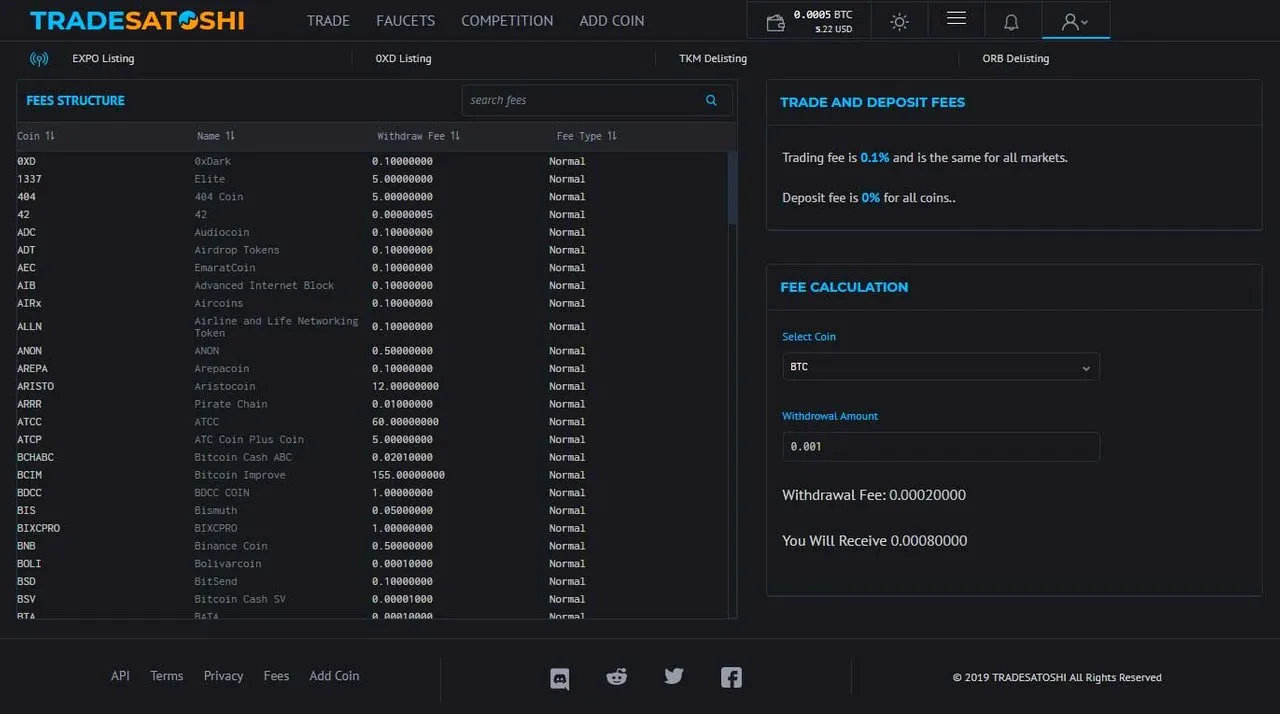Open the hamburger menu icon
Viewport: 1280px width, 714px height.
coord(956,19)
